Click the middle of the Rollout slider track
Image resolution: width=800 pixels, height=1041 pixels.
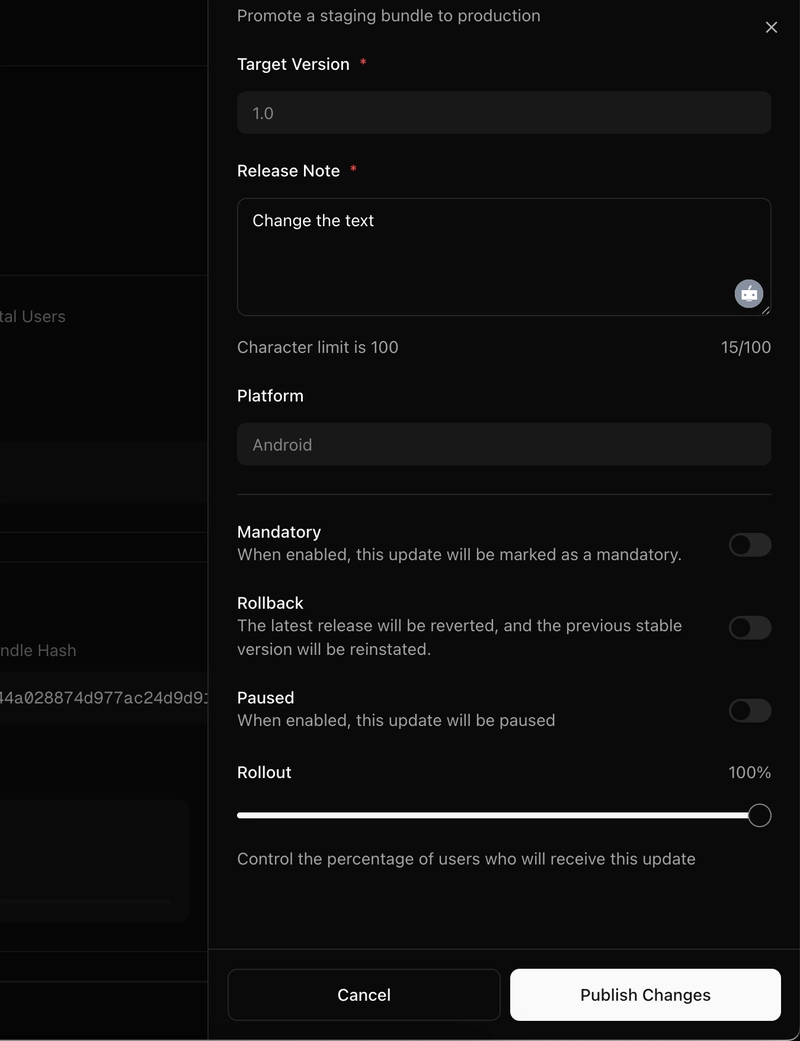pyautogui.click(x=498, y=816)
